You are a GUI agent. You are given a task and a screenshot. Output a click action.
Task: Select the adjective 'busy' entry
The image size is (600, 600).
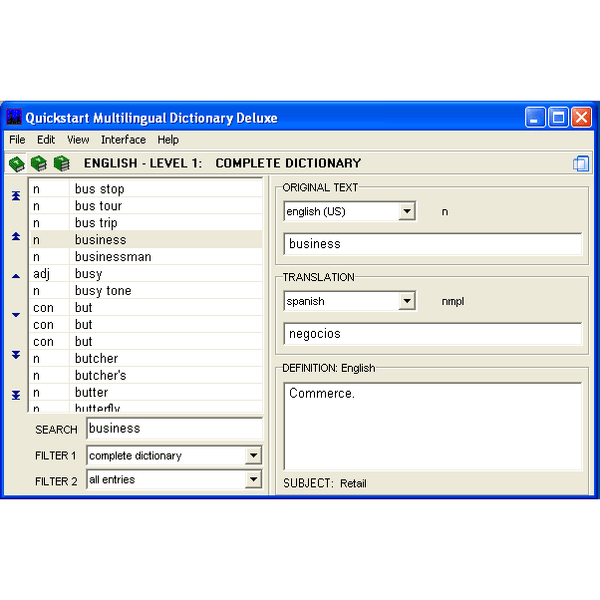[x=146, y=274]
